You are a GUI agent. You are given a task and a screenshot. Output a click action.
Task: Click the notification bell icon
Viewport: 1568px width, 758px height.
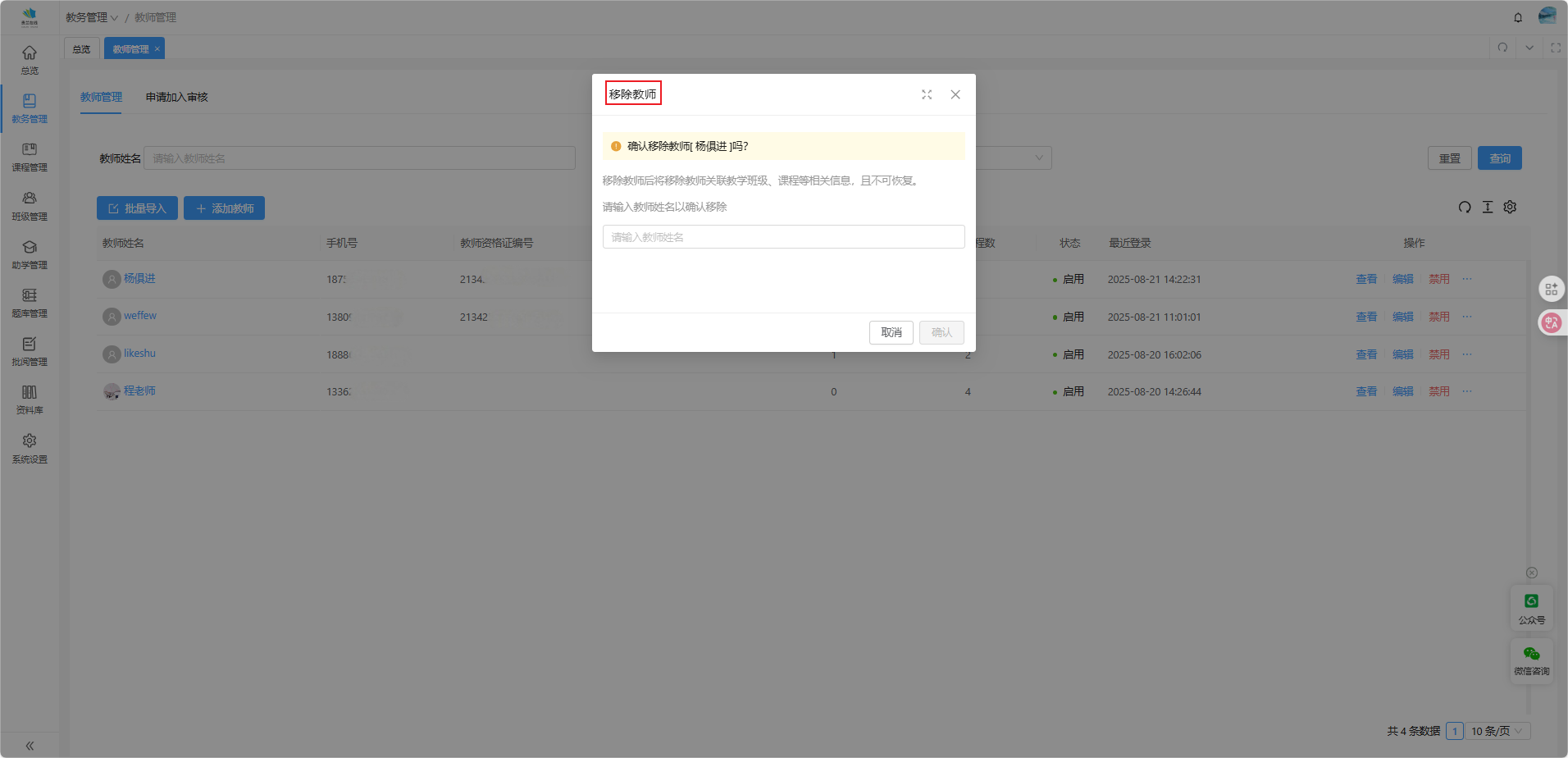(1518, 17)
